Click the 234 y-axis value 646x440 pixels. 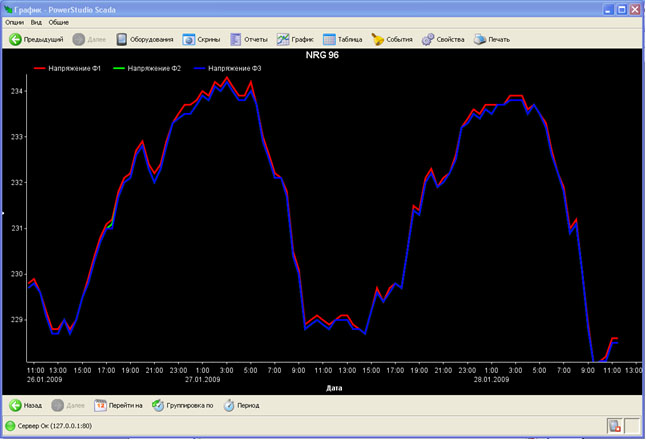coord(16,91)
